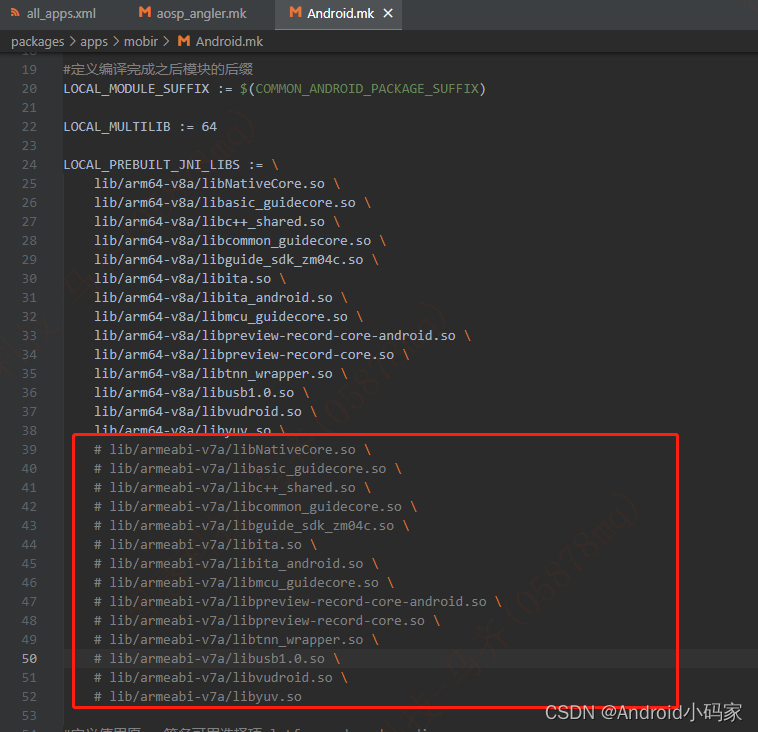This screenshot has width=758, height=732.
Task: Click lib/arm64-v8a/libita_android.so line
Action: tap(221, 297)
